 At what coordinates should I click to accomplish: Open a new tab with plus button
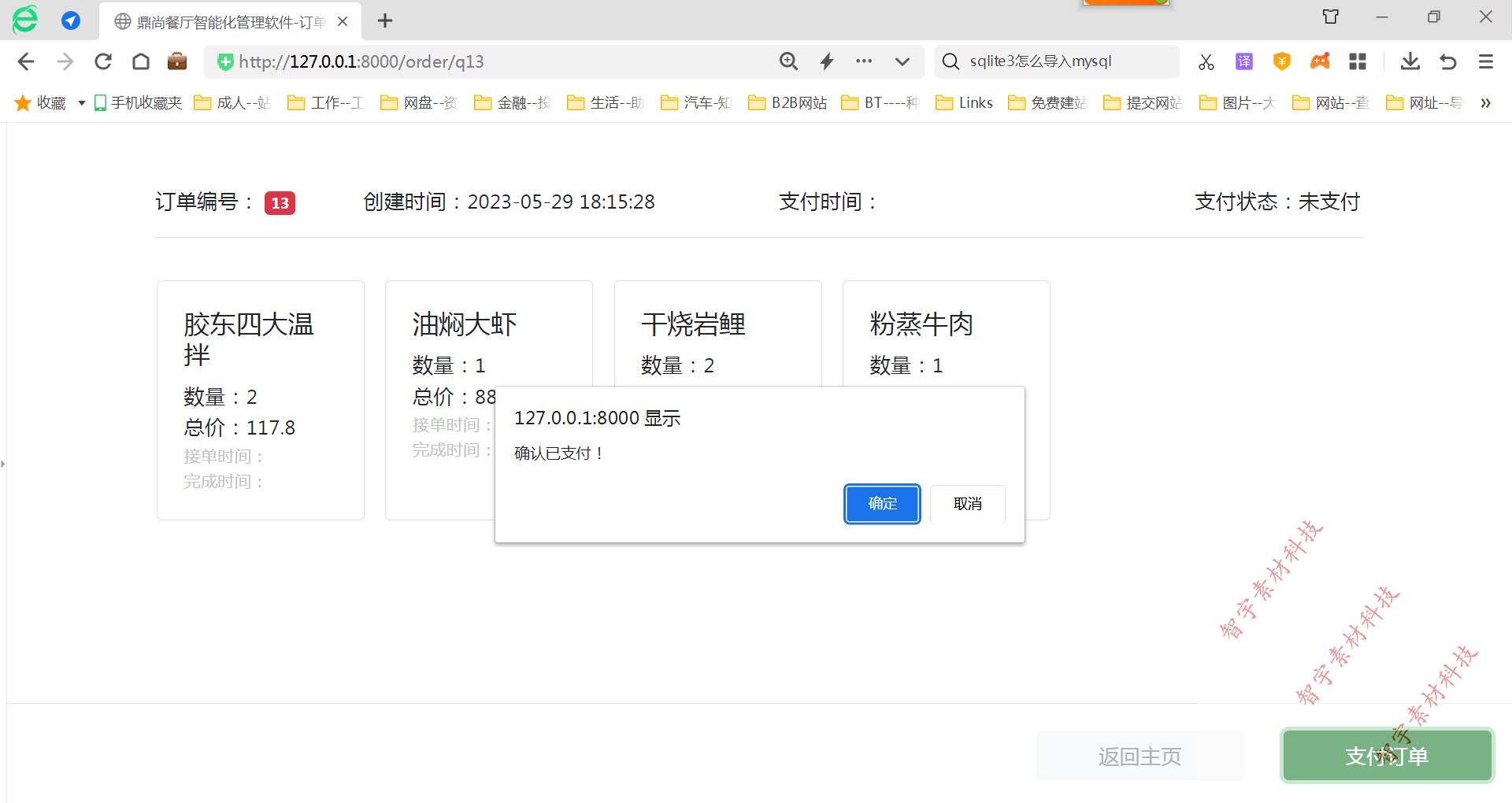click(385, 21)
